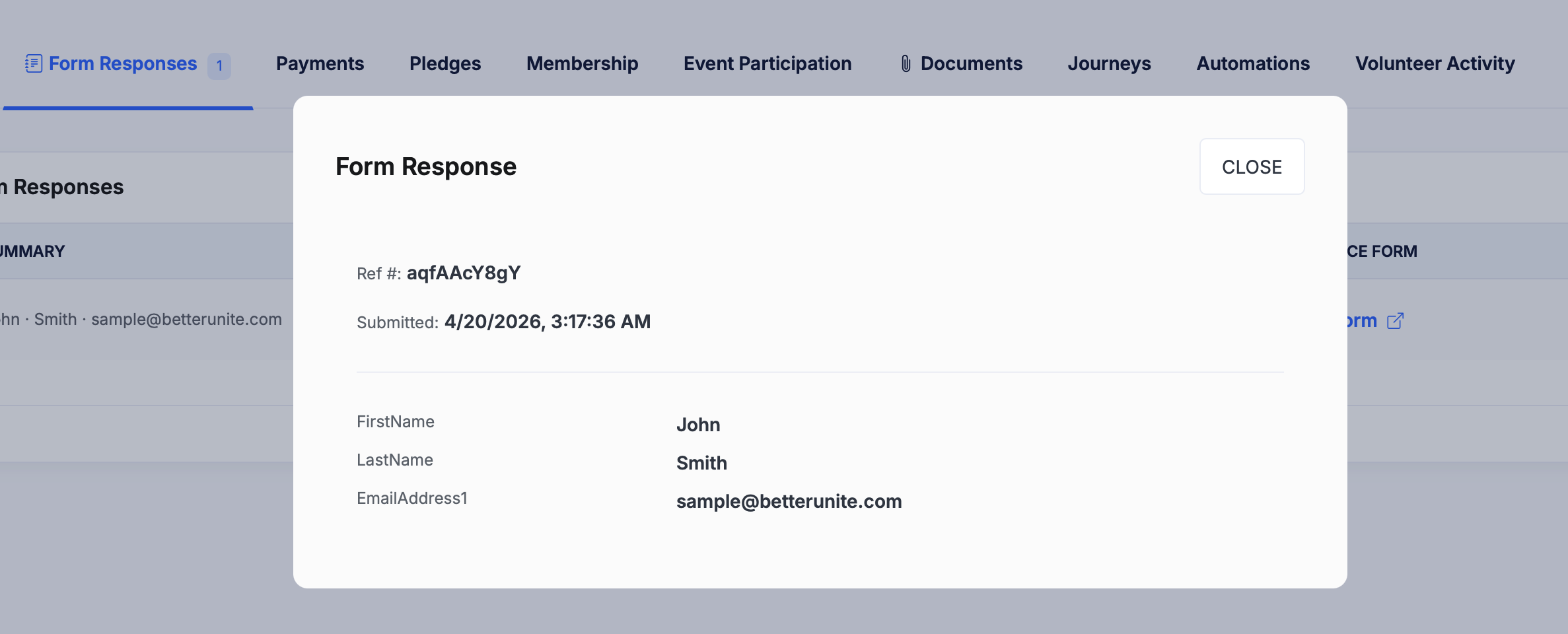The width and height of the screenshot is (1568, 634).
Task: Open the Journeys tab
Action: click(1109, 63)
